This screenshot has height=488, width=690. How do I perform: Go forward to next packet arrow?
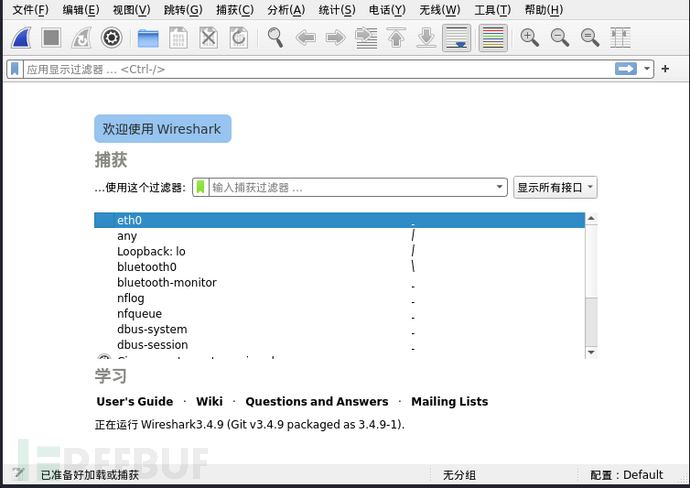[336, 38]
